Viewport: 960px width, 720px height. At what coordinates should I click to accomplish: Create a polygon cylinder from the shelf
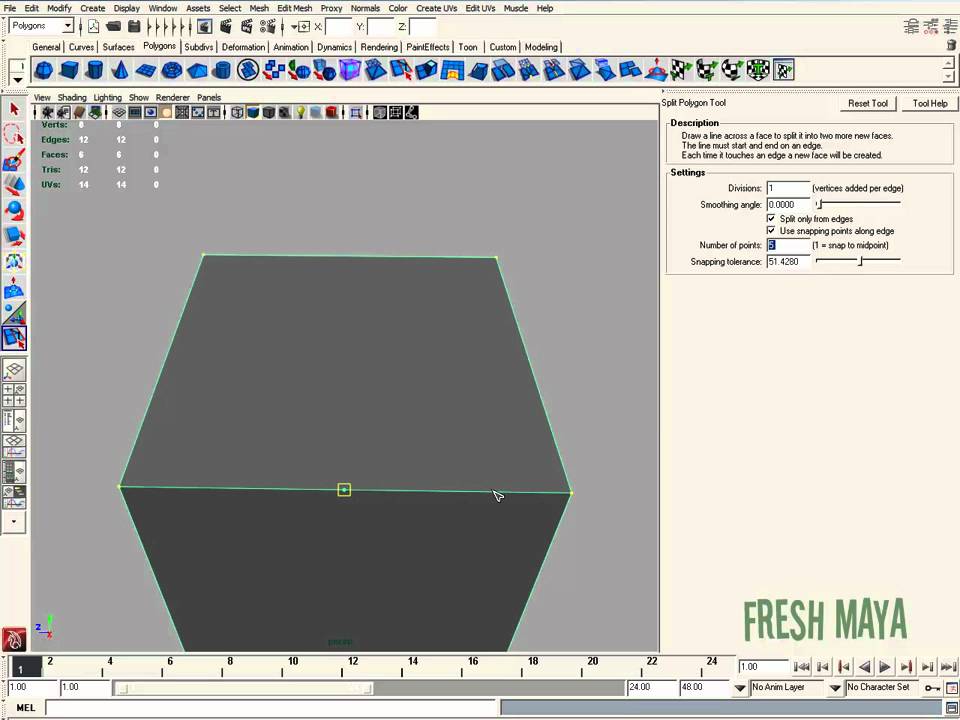(x=94, y=70)
